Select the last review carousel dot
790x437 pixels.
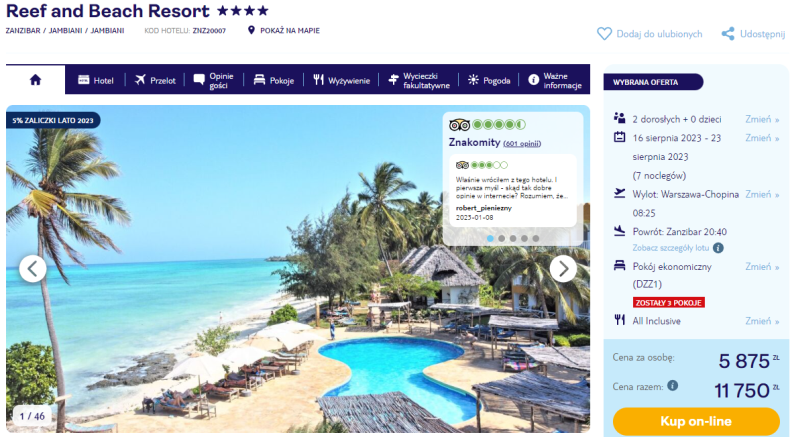536,238
